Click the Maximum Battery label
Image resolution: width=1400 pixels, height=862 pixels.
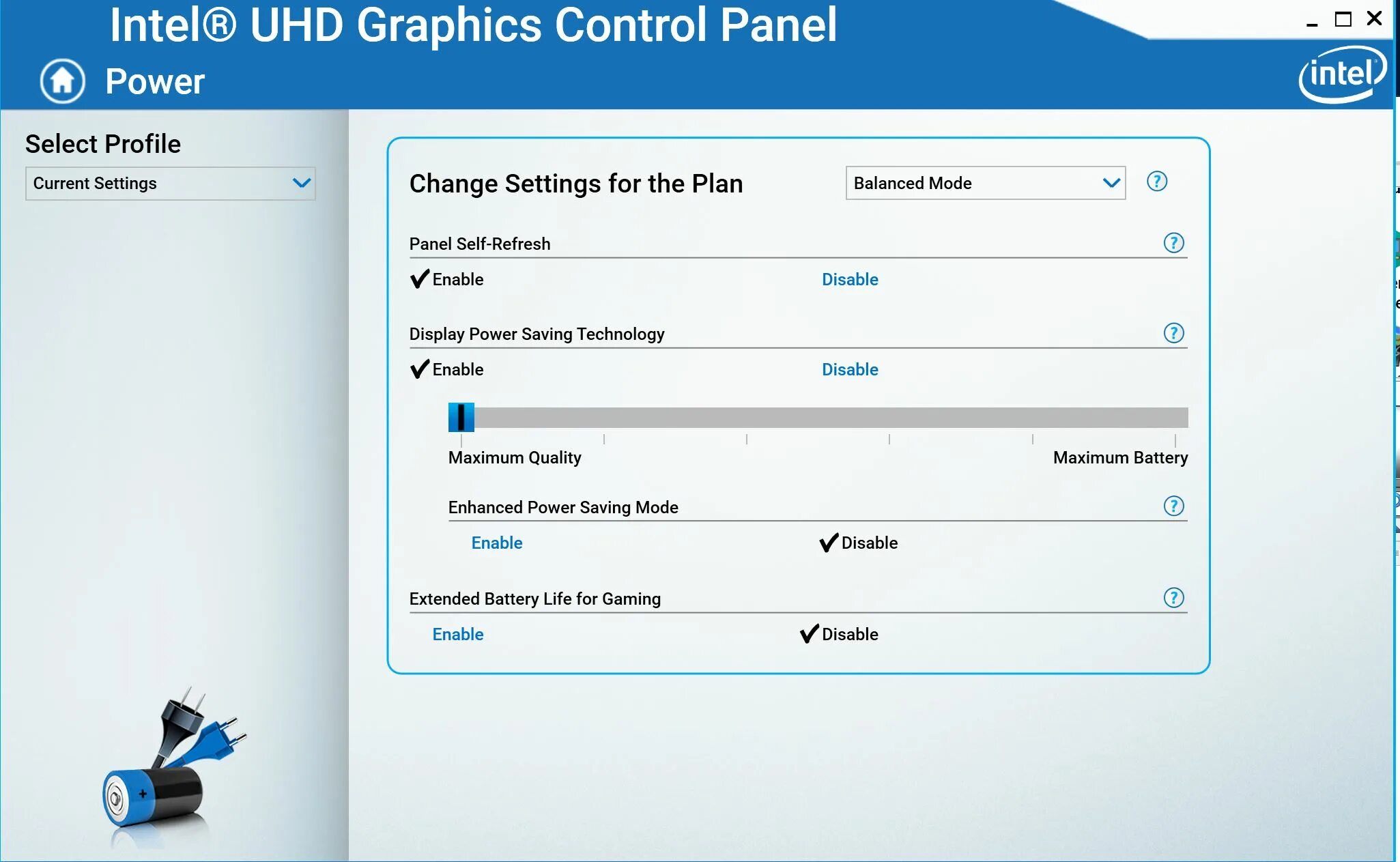(1120, 457)
